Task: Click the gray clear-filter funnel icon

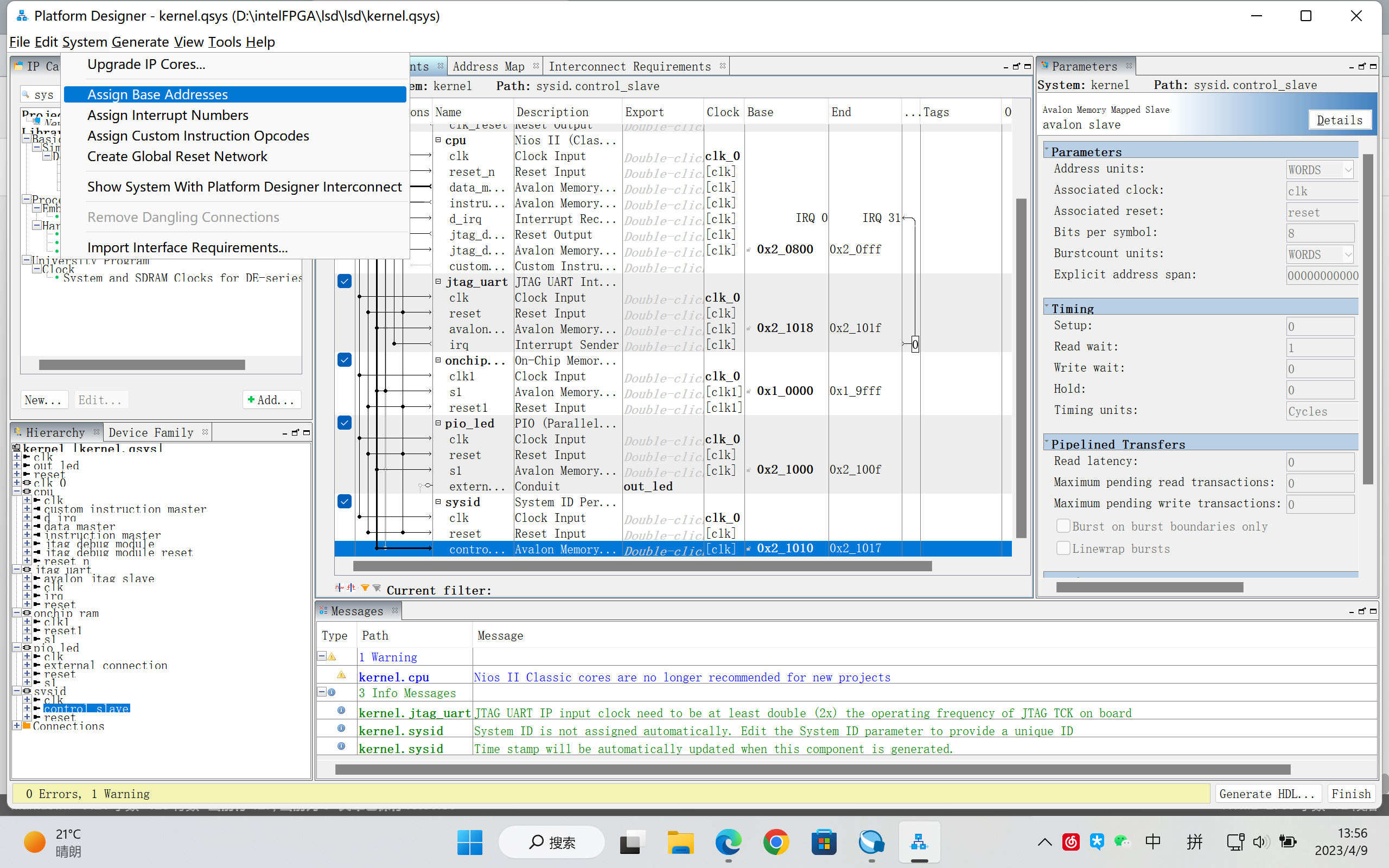Action: 377,588
